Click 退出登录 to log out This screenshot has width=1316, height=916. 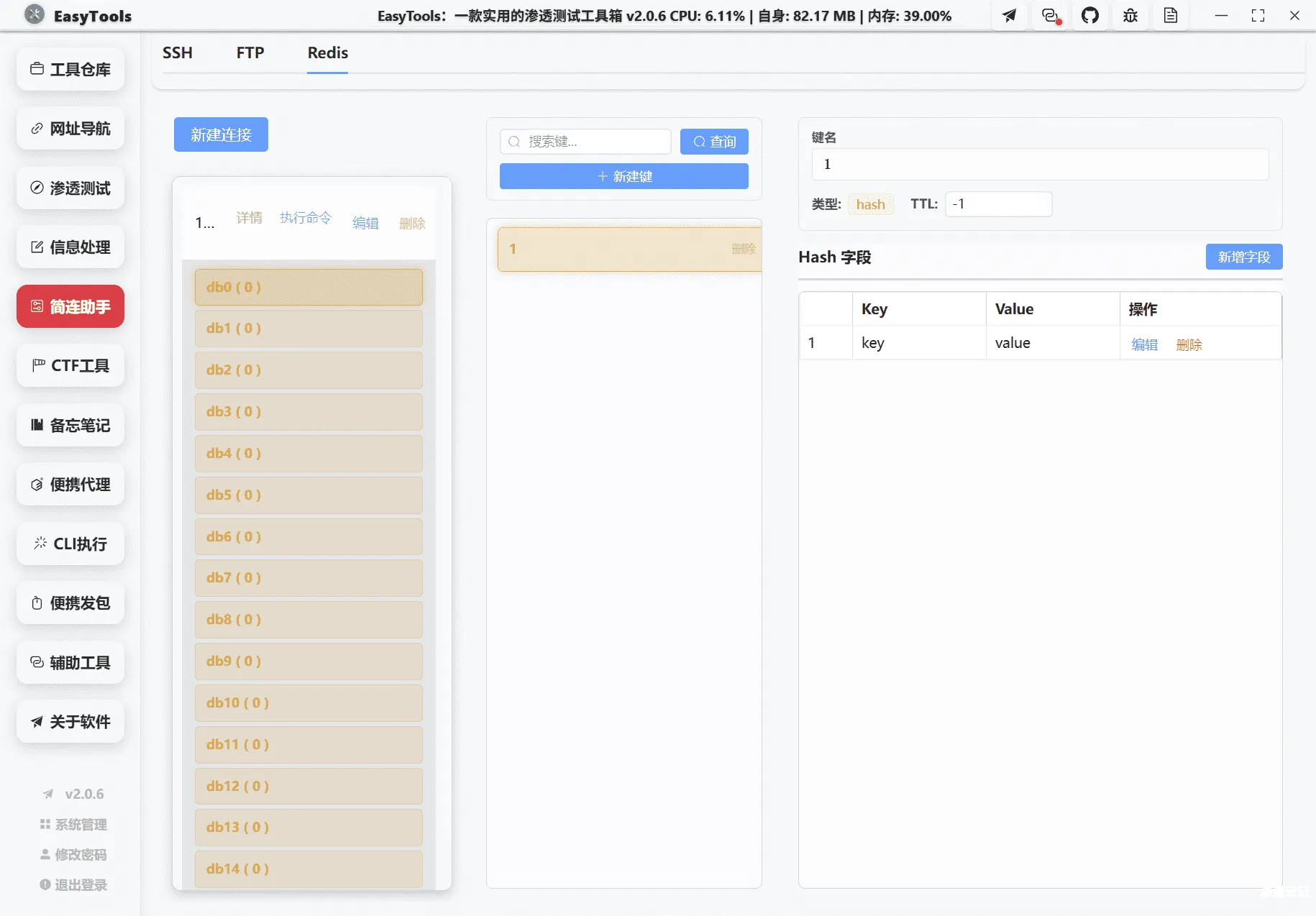pos(73,884)
